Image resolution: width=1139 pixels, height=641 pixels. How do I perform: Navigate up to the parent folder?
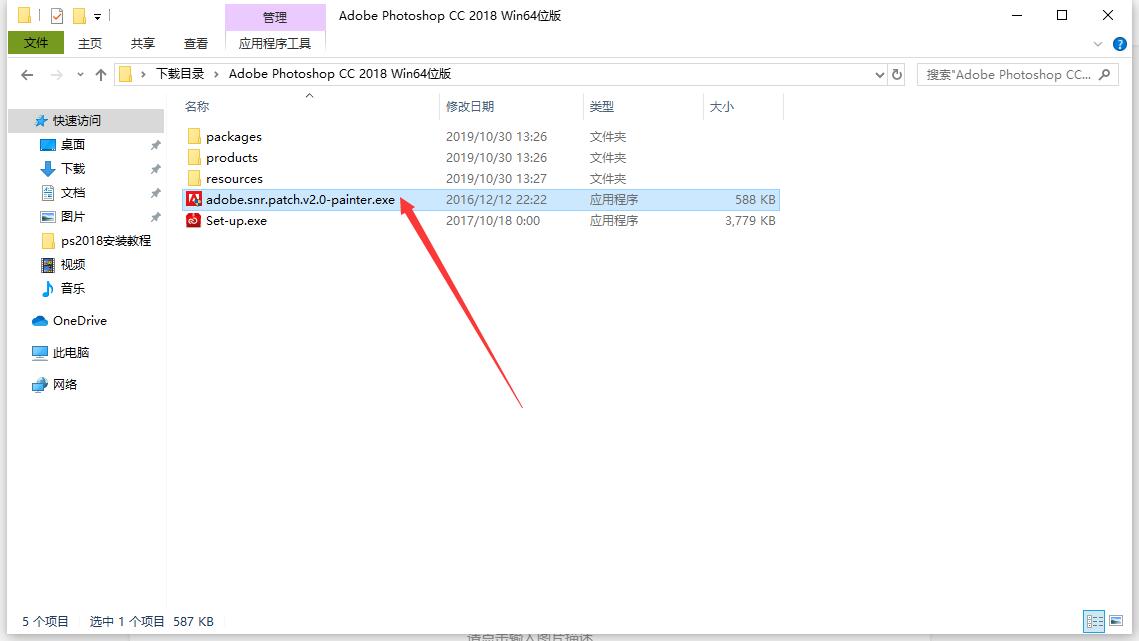(x=101, y=73)
